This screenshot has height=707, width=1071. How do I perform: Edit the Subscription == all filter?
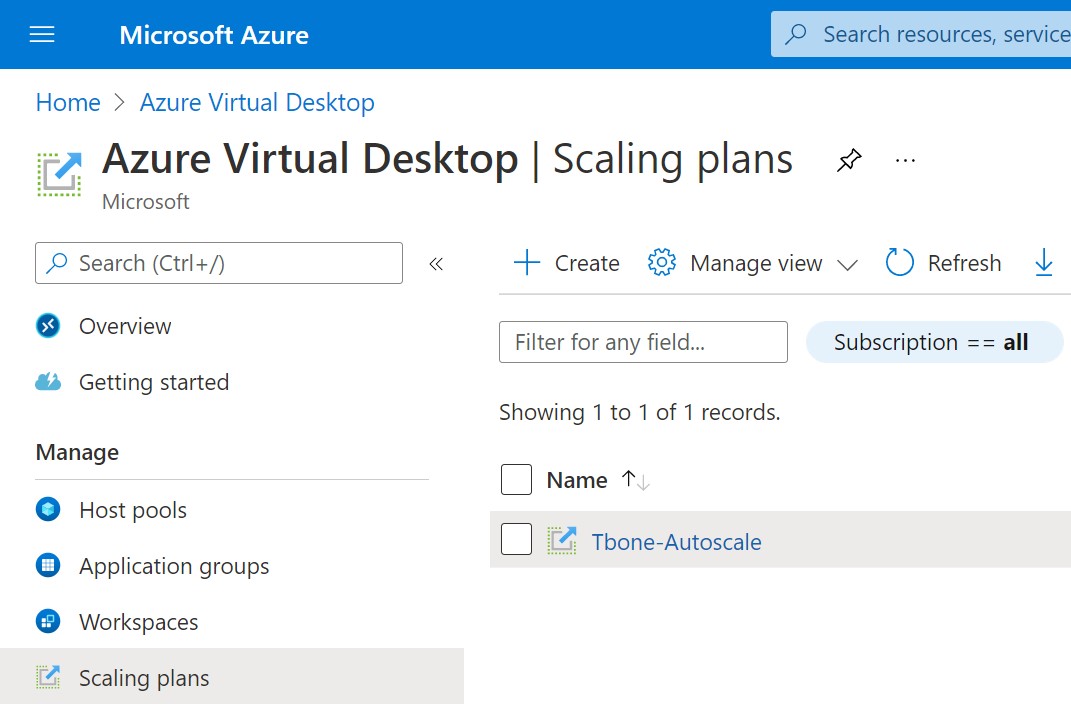click(934, 342)
